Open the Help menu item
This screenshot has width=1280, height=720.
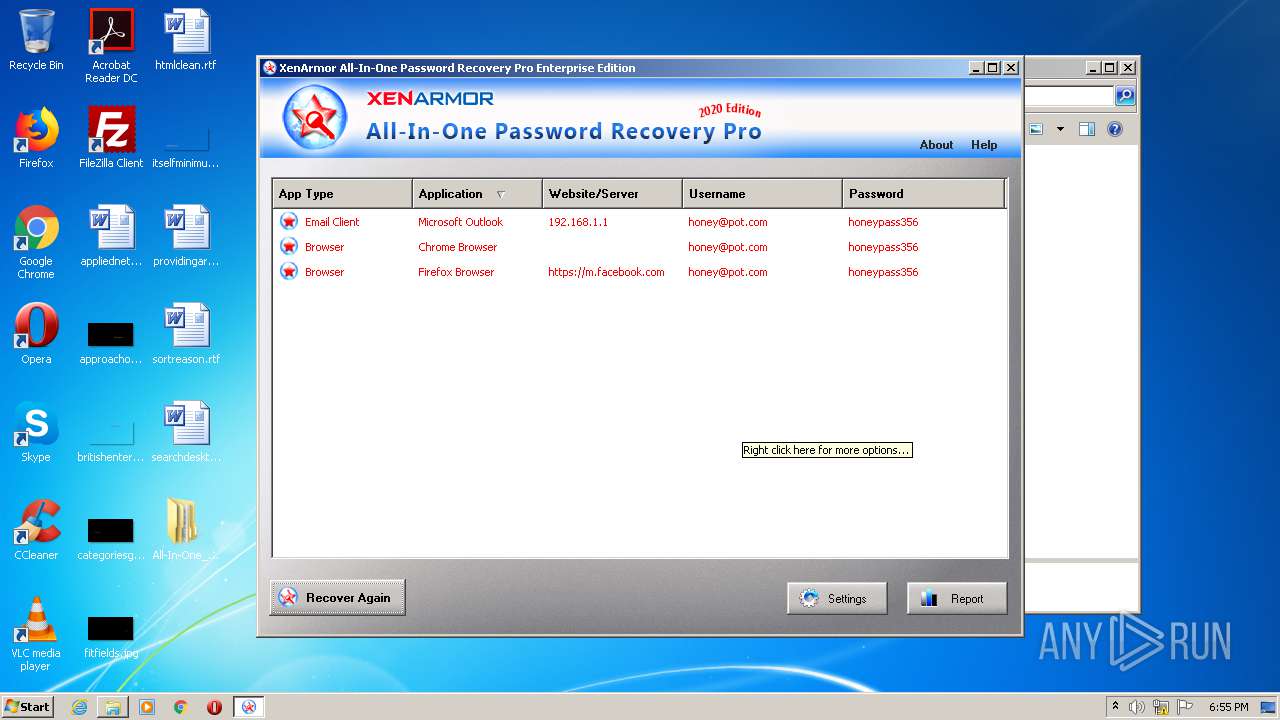984,145
